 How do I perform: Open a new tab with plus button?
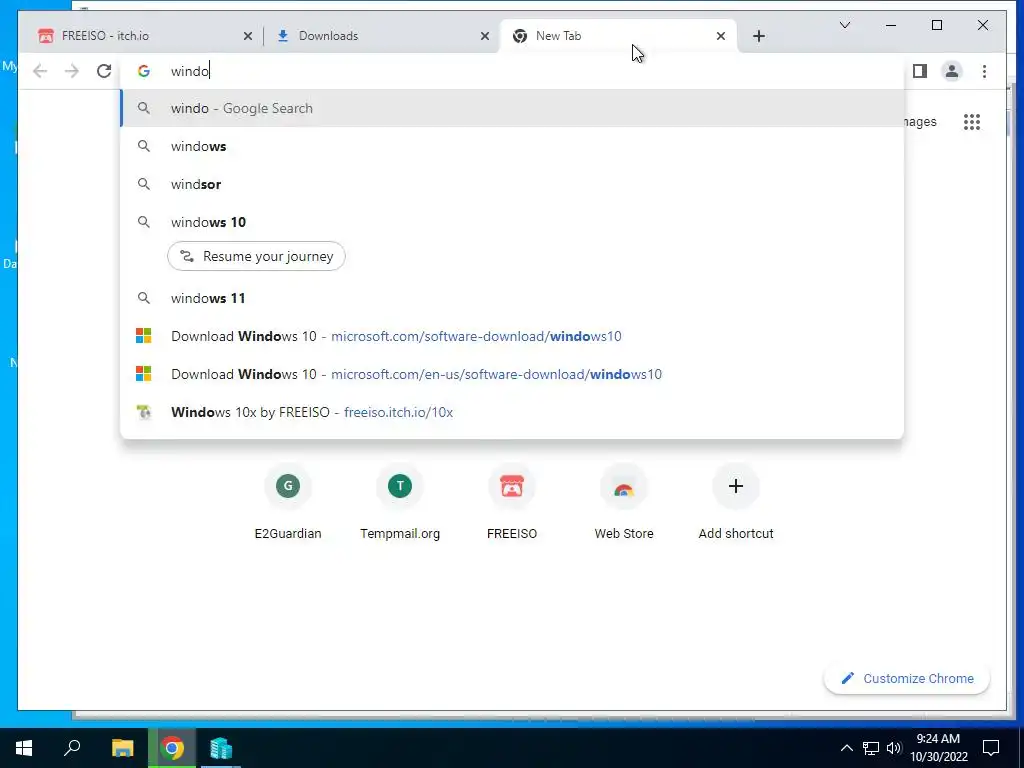[758, 36]
